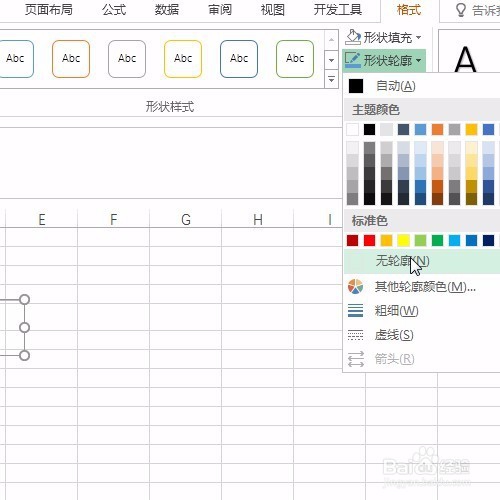Switch to the 页面布局 tab

49,10
